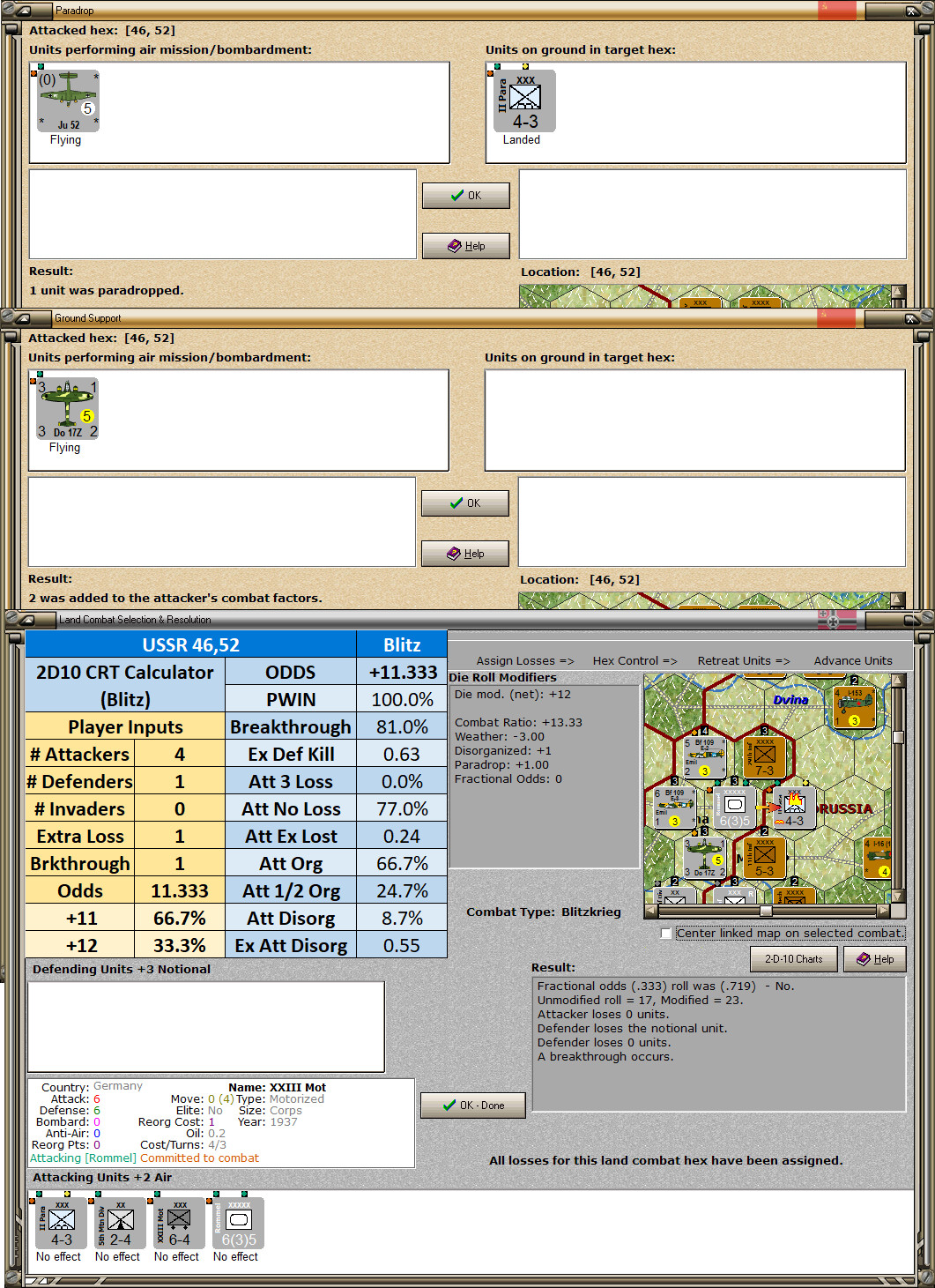Click 'Attacking [Rommel]' status text
The height and width of the screenshot is (1288, 935).
click(x=83, y=1158)
